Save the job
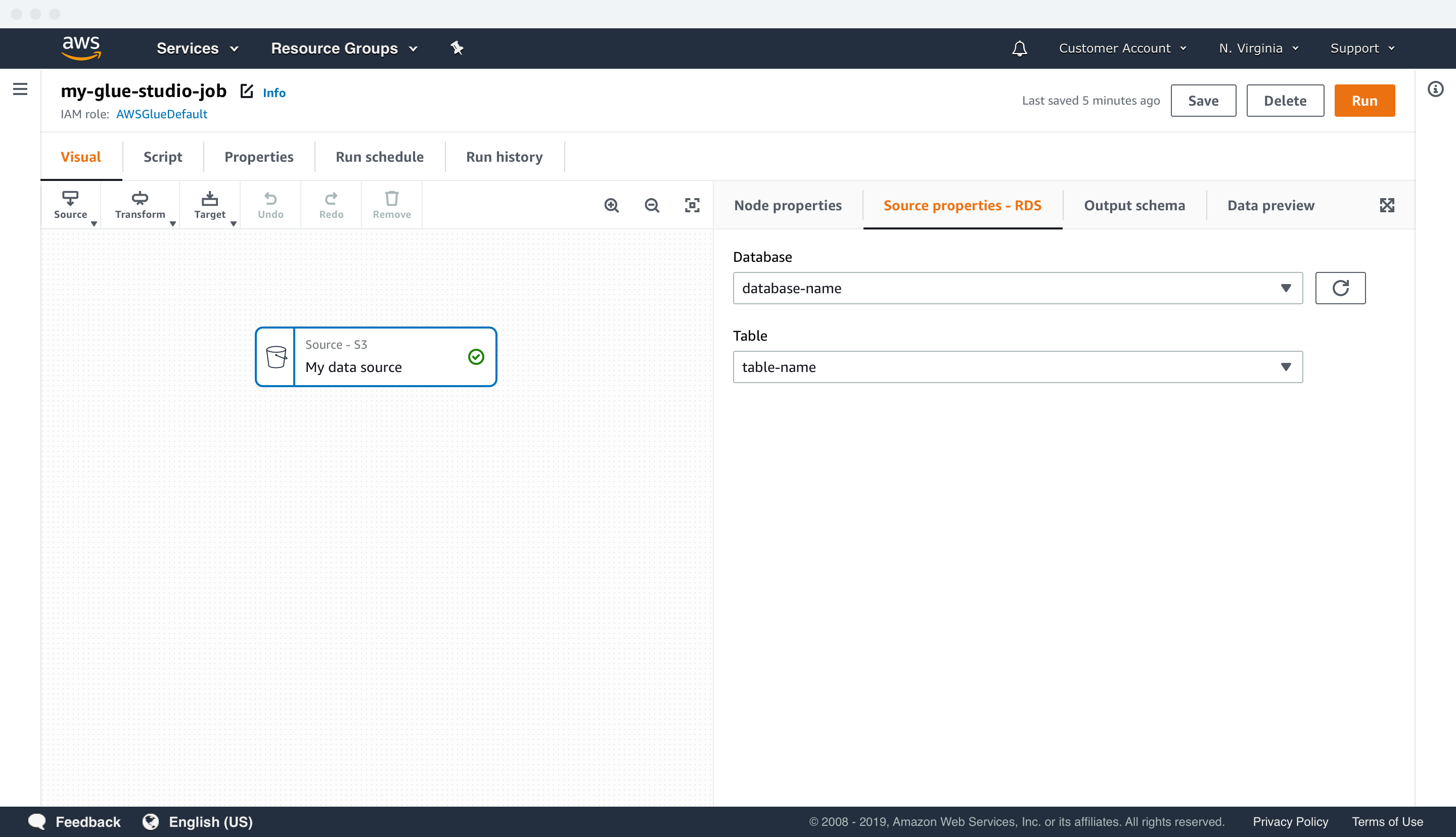The image size is (1456, 837). tap(1203, 101)
